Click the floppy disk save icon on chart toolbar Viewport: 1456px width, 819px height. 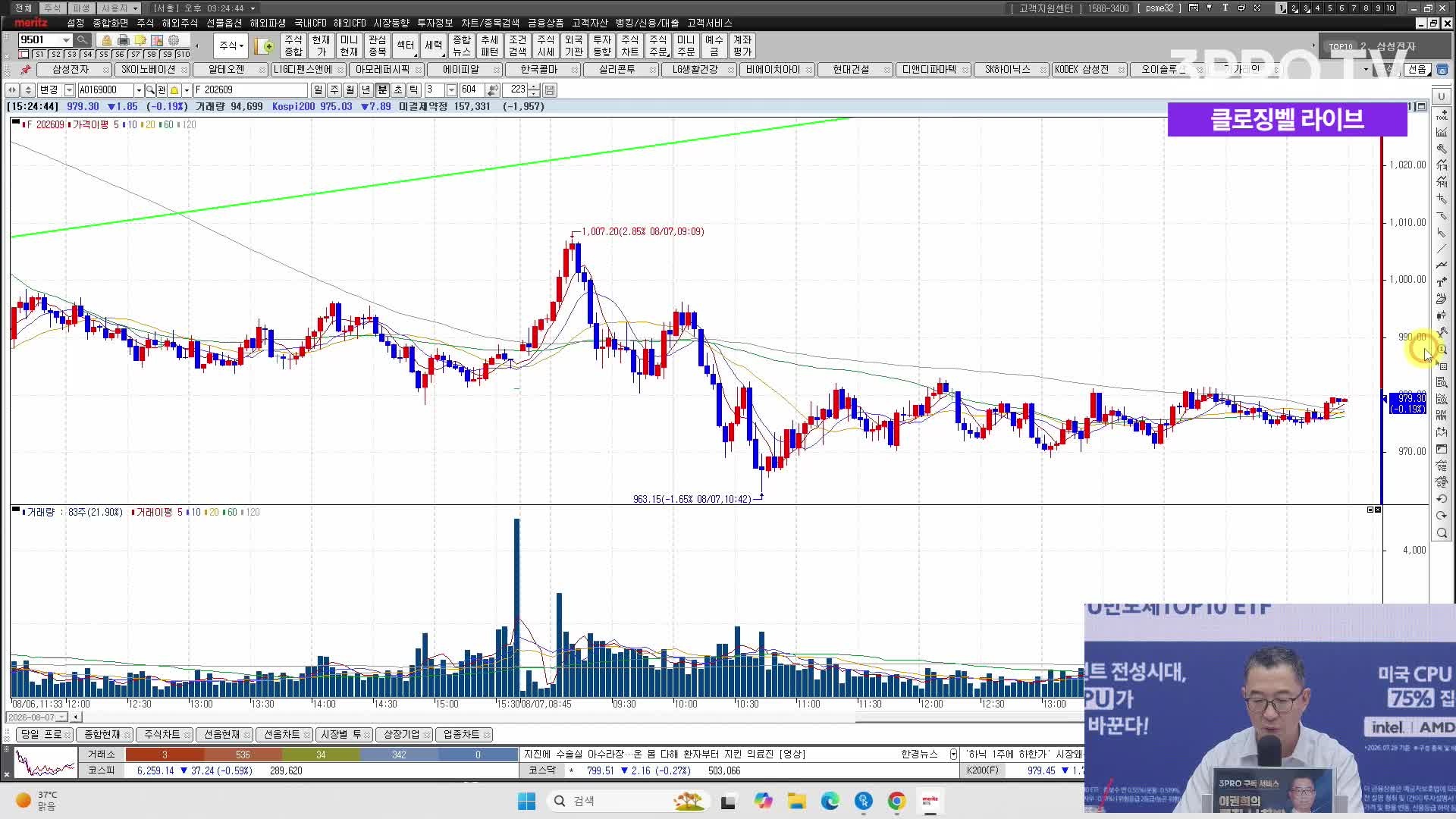(x=550, y=90)
